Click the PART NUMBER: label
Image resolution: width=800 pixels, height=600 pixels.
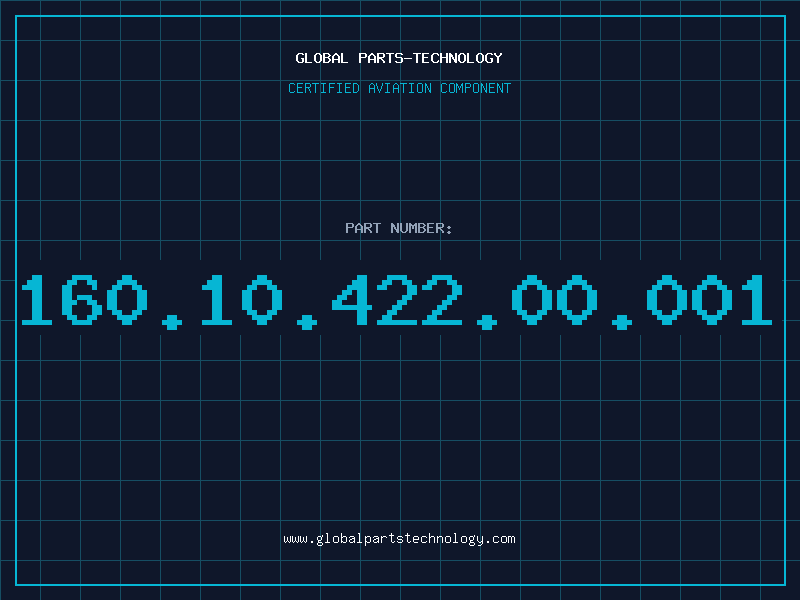click(x=399, y=228)
